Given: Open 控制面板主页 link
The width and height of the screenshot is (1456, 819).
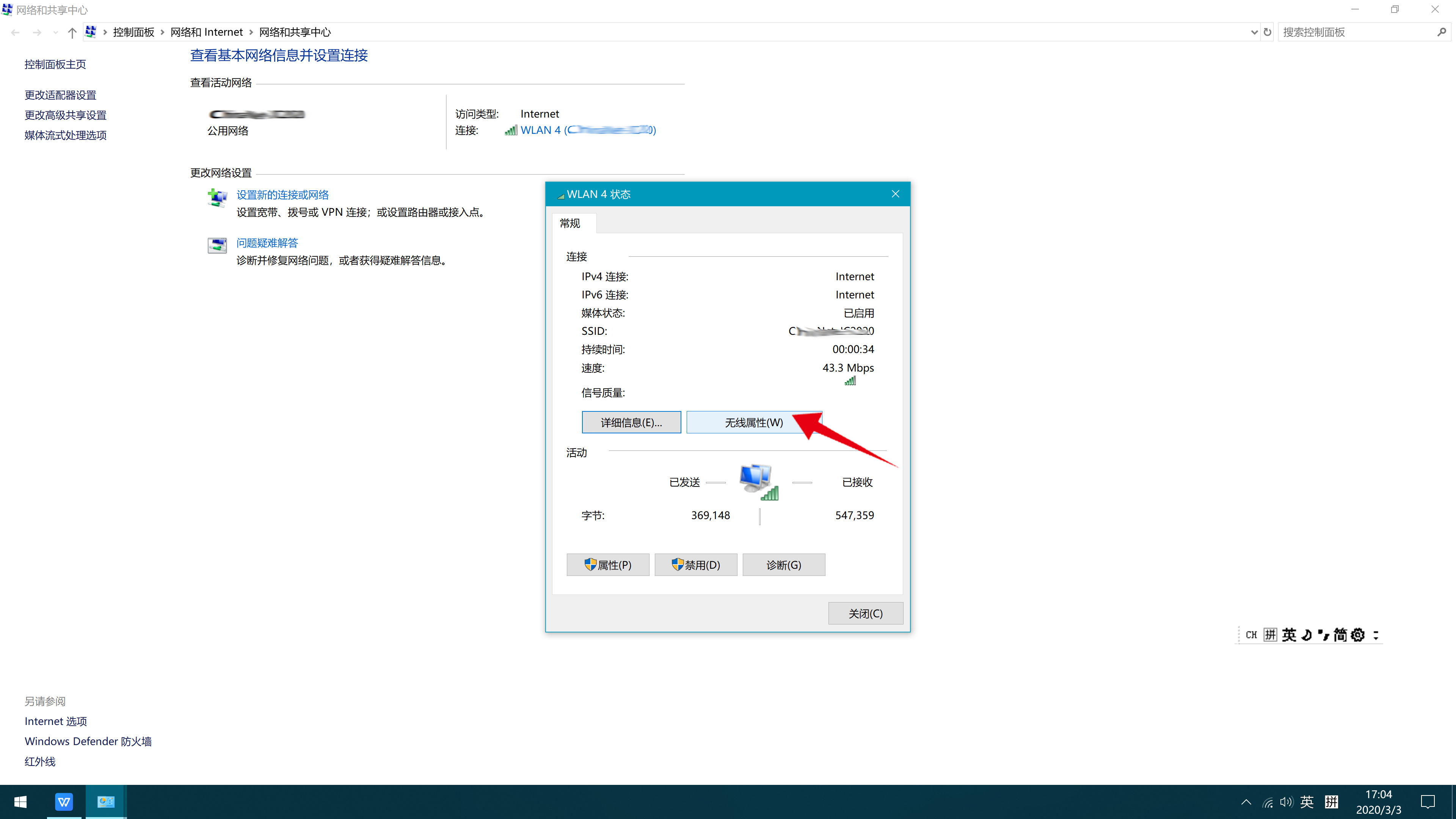Looking at the screenshot, I should tap(55, 64).
